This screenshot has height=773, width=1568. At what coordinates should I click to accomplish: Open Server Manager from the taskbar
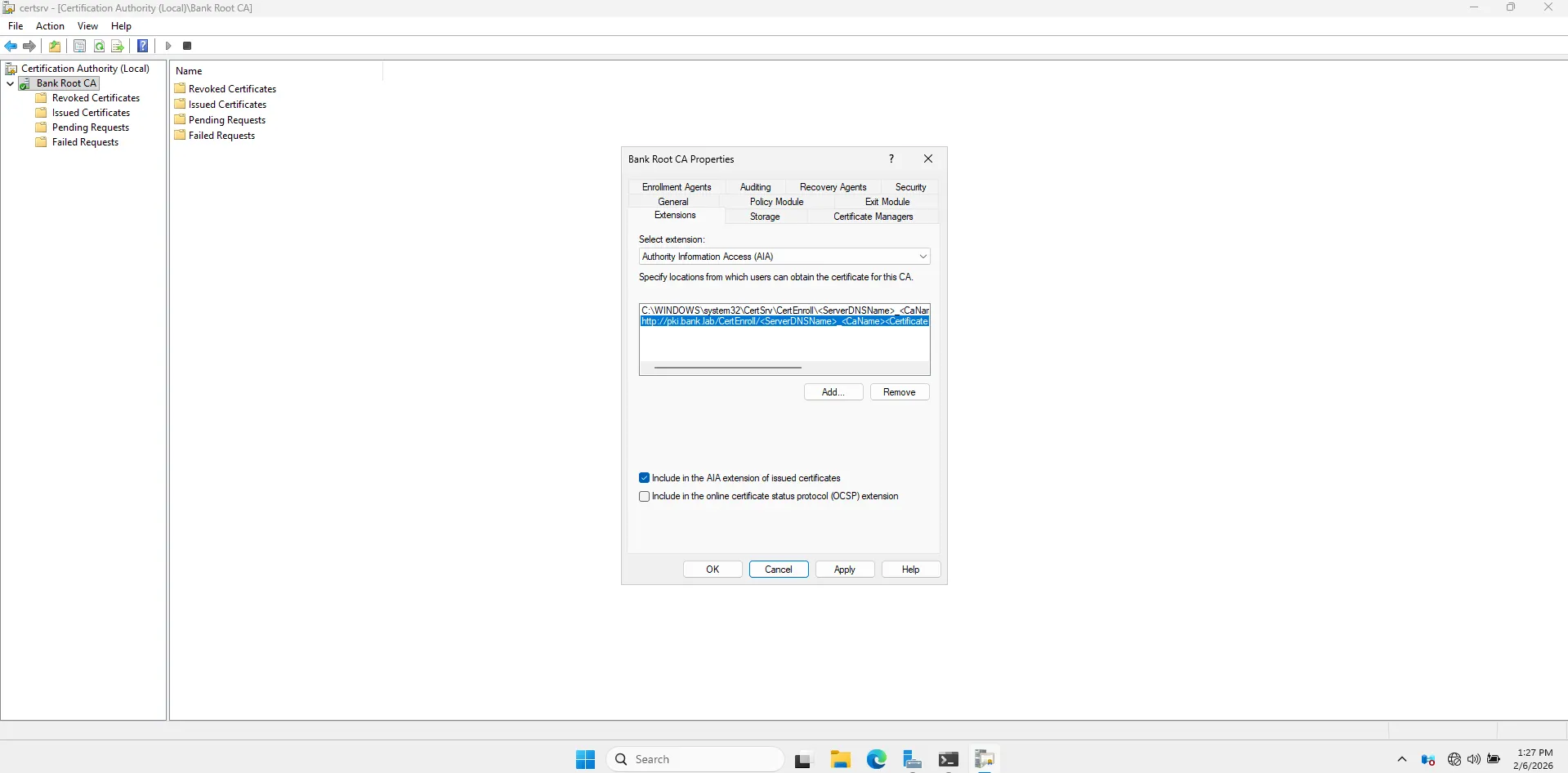(x=913, y=759)
